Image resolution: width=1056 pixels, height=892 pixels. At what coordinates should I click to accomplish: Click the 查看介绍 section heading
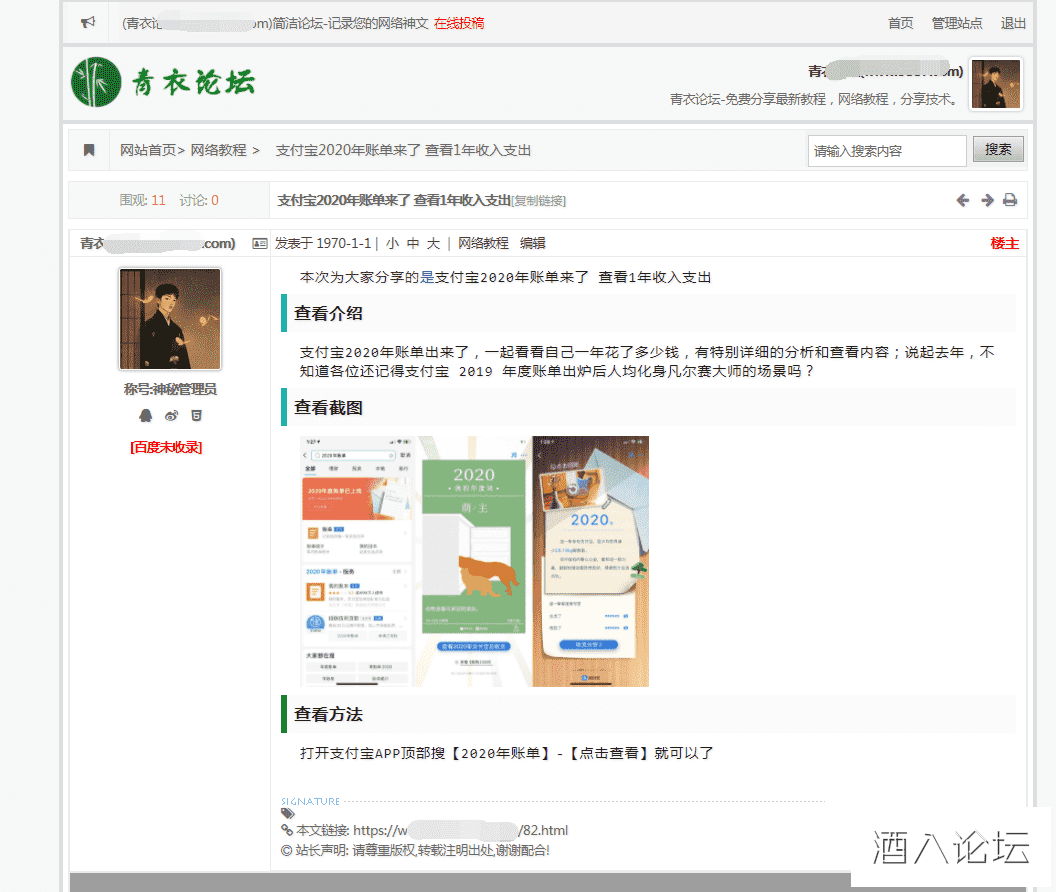click(328, 313)
